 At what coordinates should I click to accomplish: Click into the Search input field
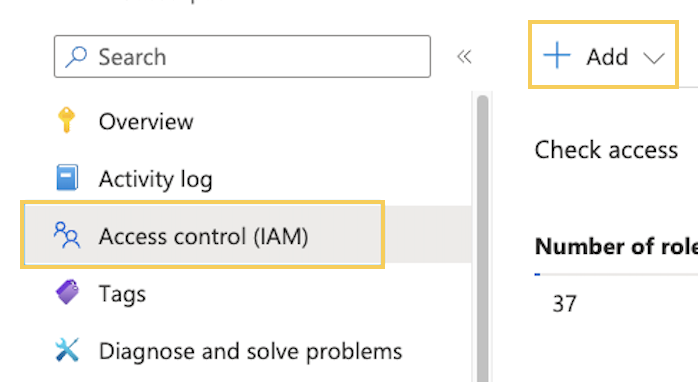point(242,57)
